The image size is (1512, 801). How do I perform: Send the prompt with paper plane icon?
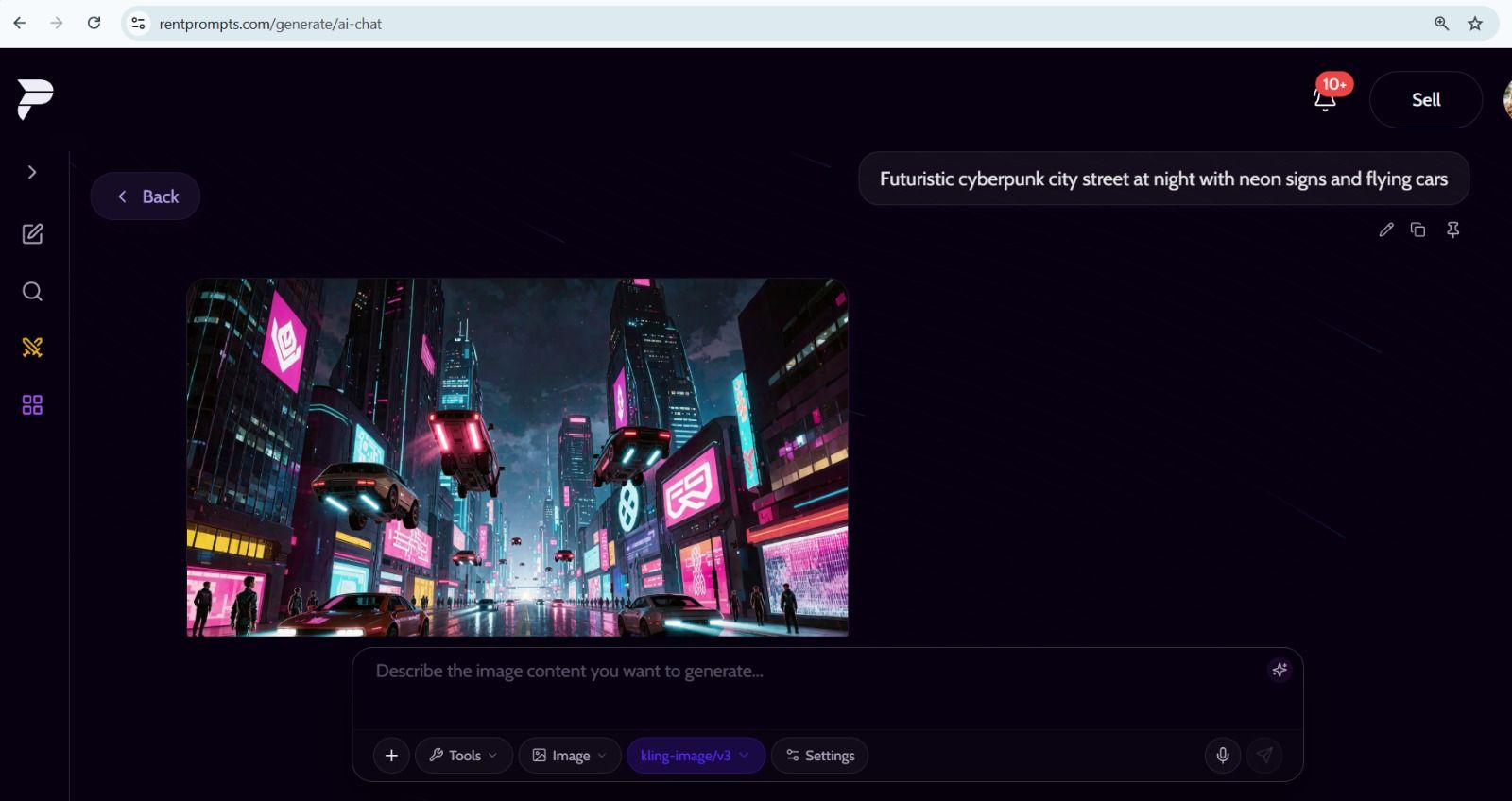[1264, 755]
